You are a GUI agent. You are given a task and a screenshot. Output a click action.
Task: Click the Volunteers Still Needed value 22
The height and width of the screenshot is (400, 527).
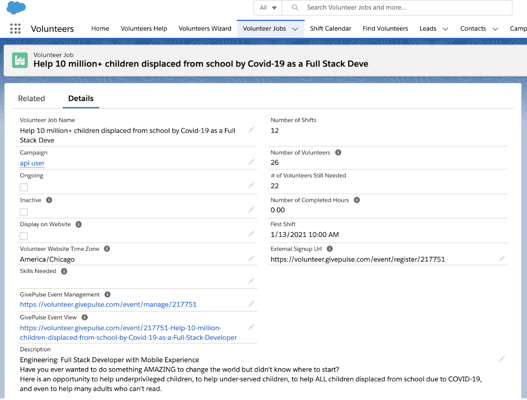(275, 186)
